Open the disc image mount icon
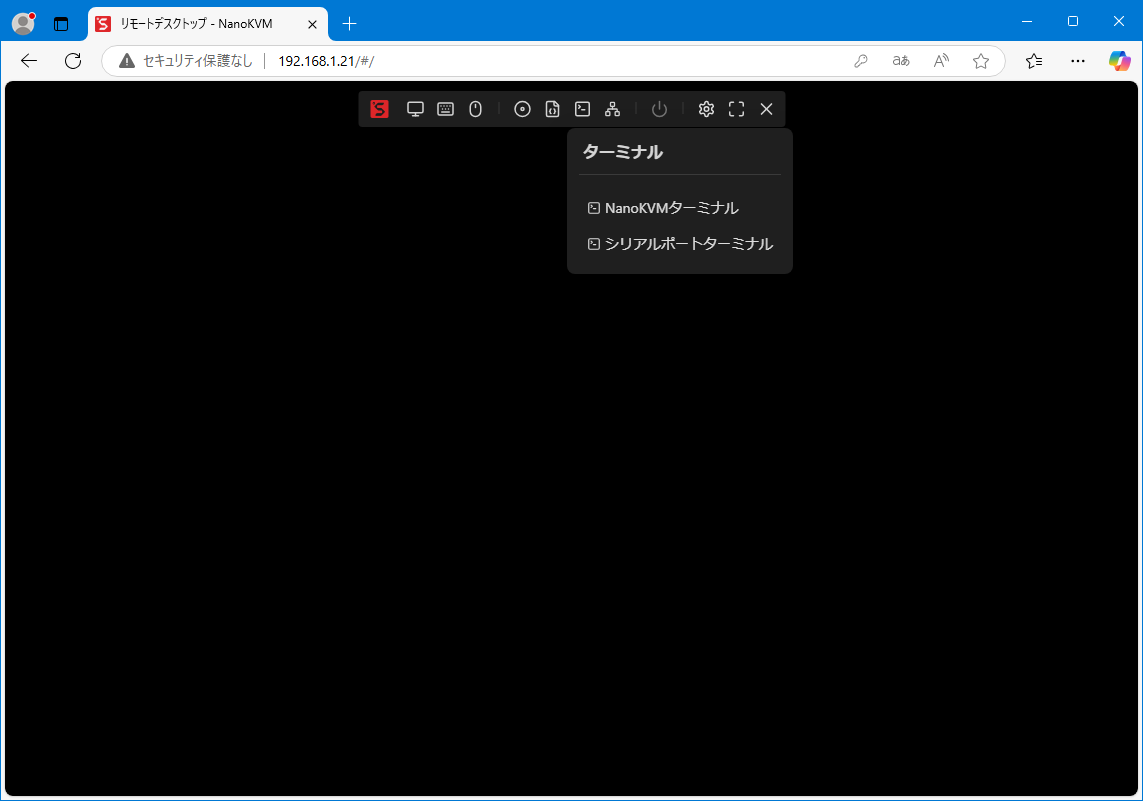The height and width of the screenshot is (801, 1143). click(522, 109)
